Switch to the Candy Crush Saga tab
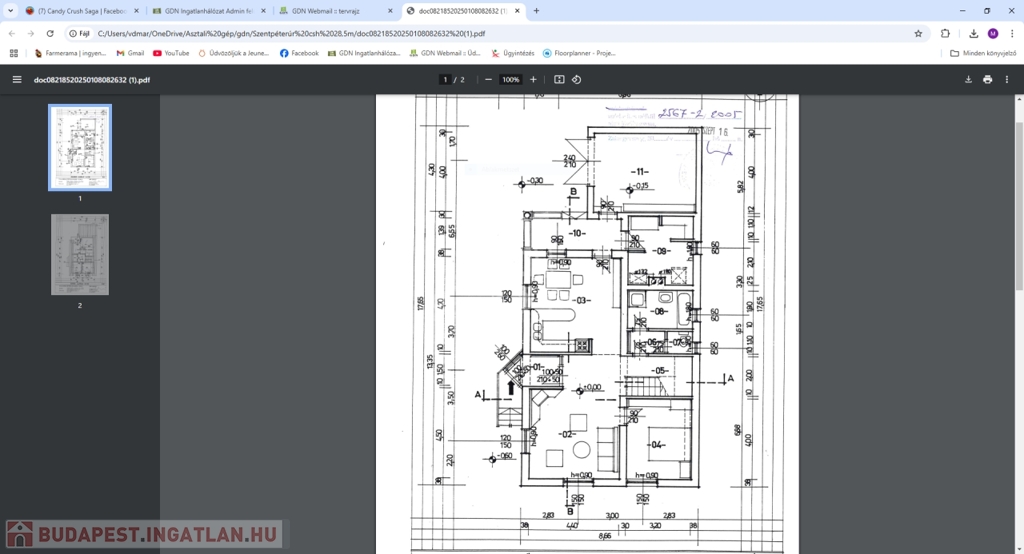 coord(76,10)
